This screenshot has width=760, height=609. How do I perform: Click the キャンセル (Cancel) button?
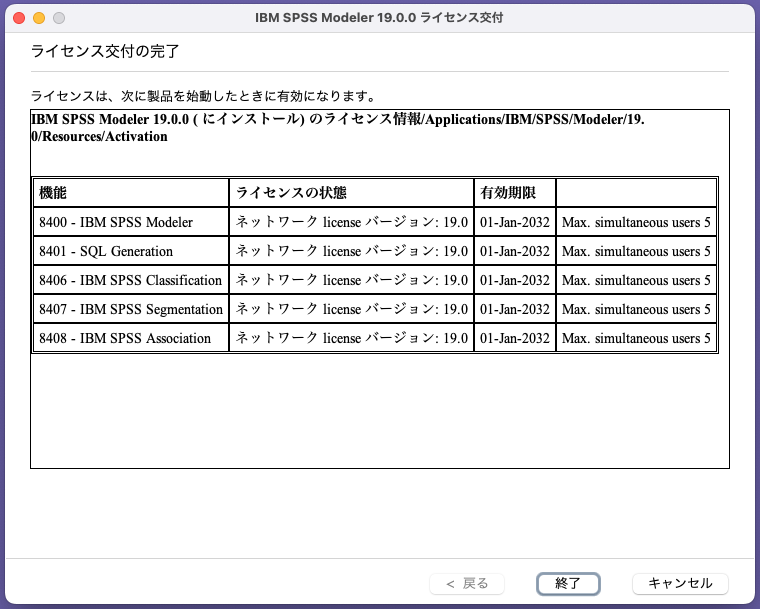(x=680, y=583)
